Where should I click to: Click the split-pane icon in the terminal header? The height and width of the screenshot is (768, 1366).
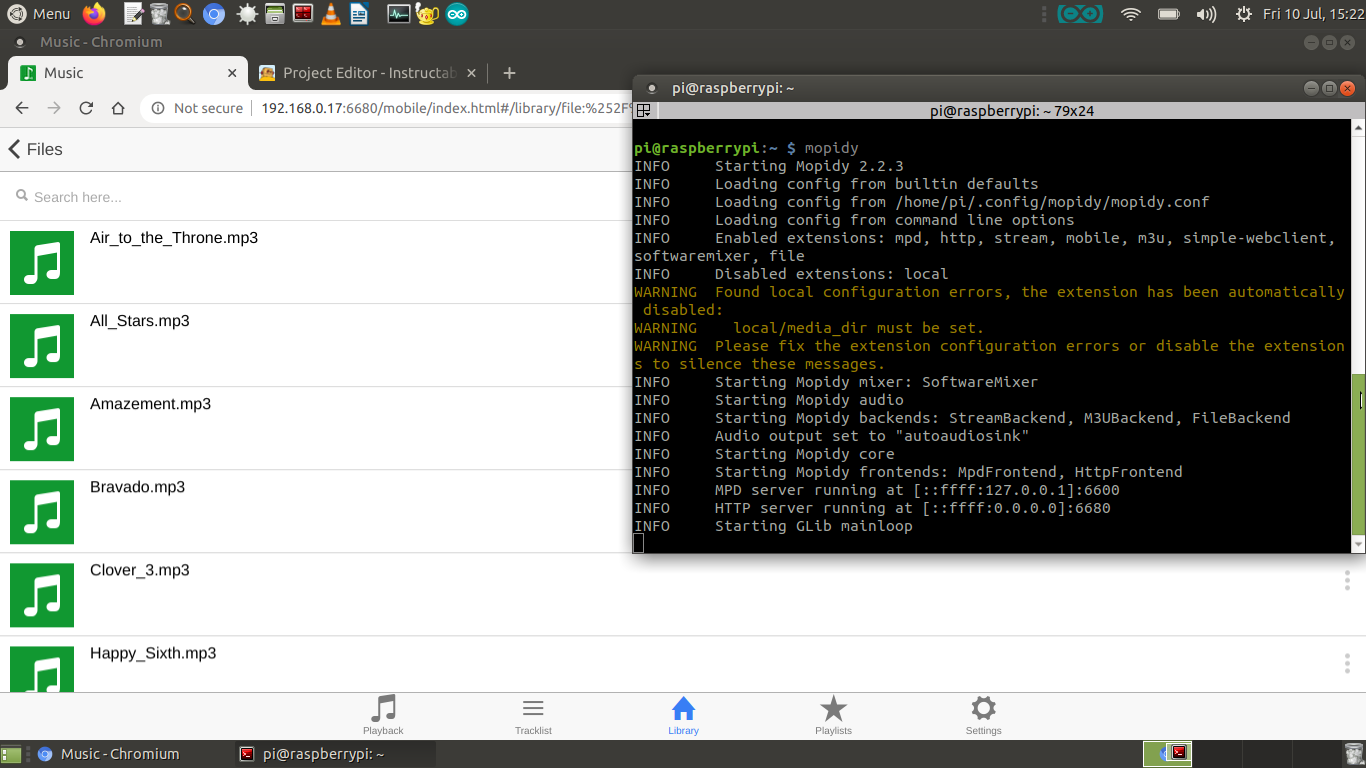(644, 111)
